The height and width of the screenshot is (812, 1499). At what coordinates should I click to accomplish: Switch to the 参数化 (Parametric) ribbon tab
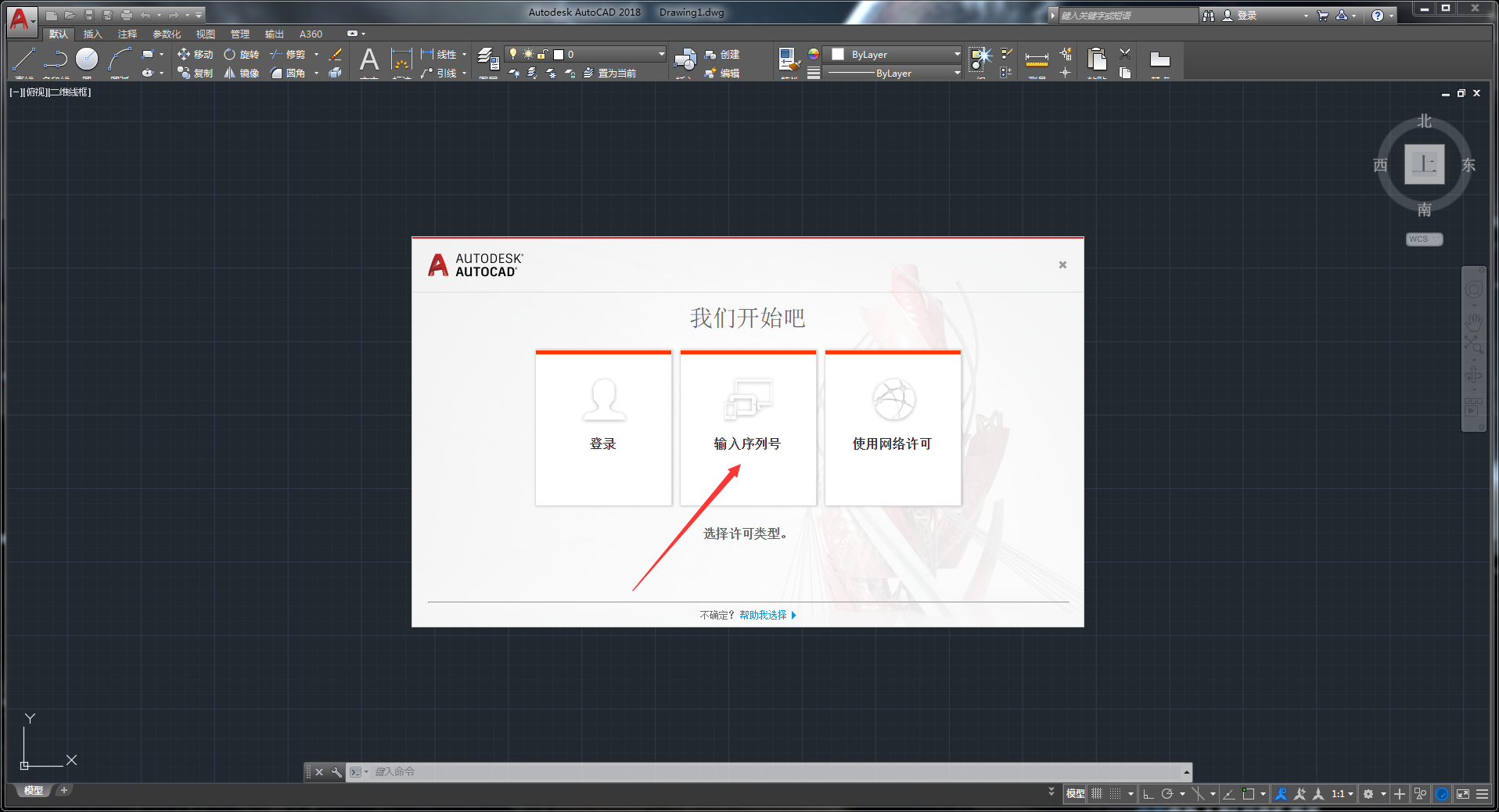click(x=166, y=34)
